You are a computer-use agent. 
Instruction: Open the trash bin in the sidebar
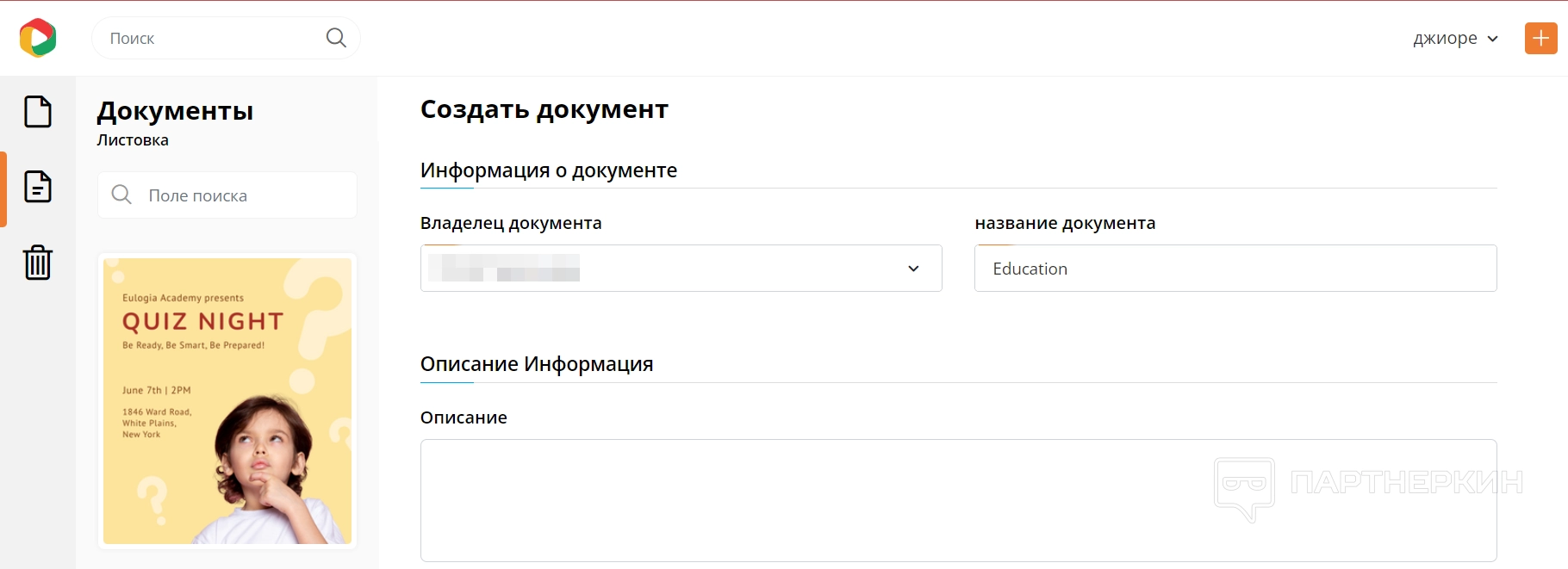pos(38,262)
